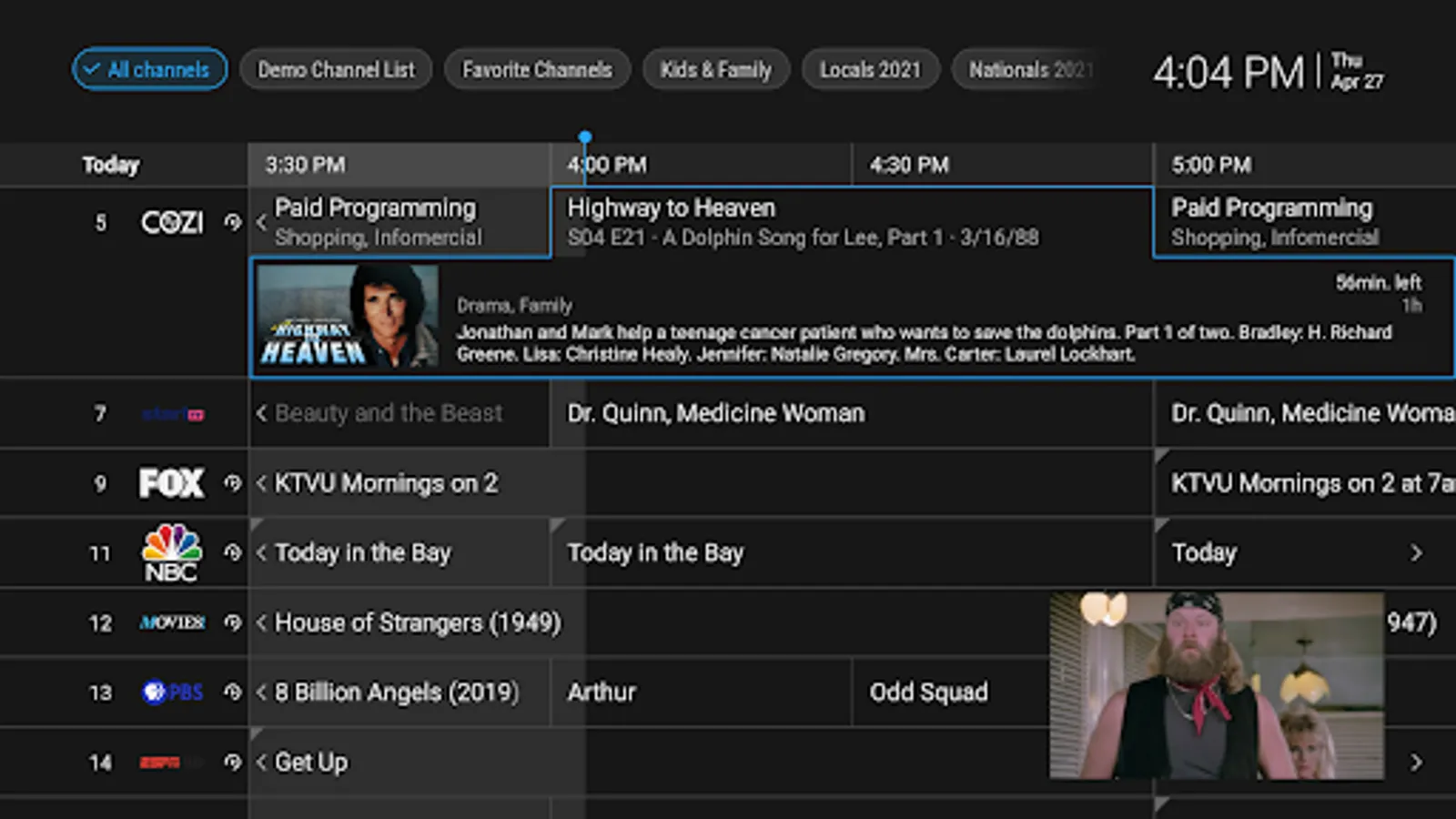Select Paid Programming at 5:00 PM on COZI

[1305, 222]
